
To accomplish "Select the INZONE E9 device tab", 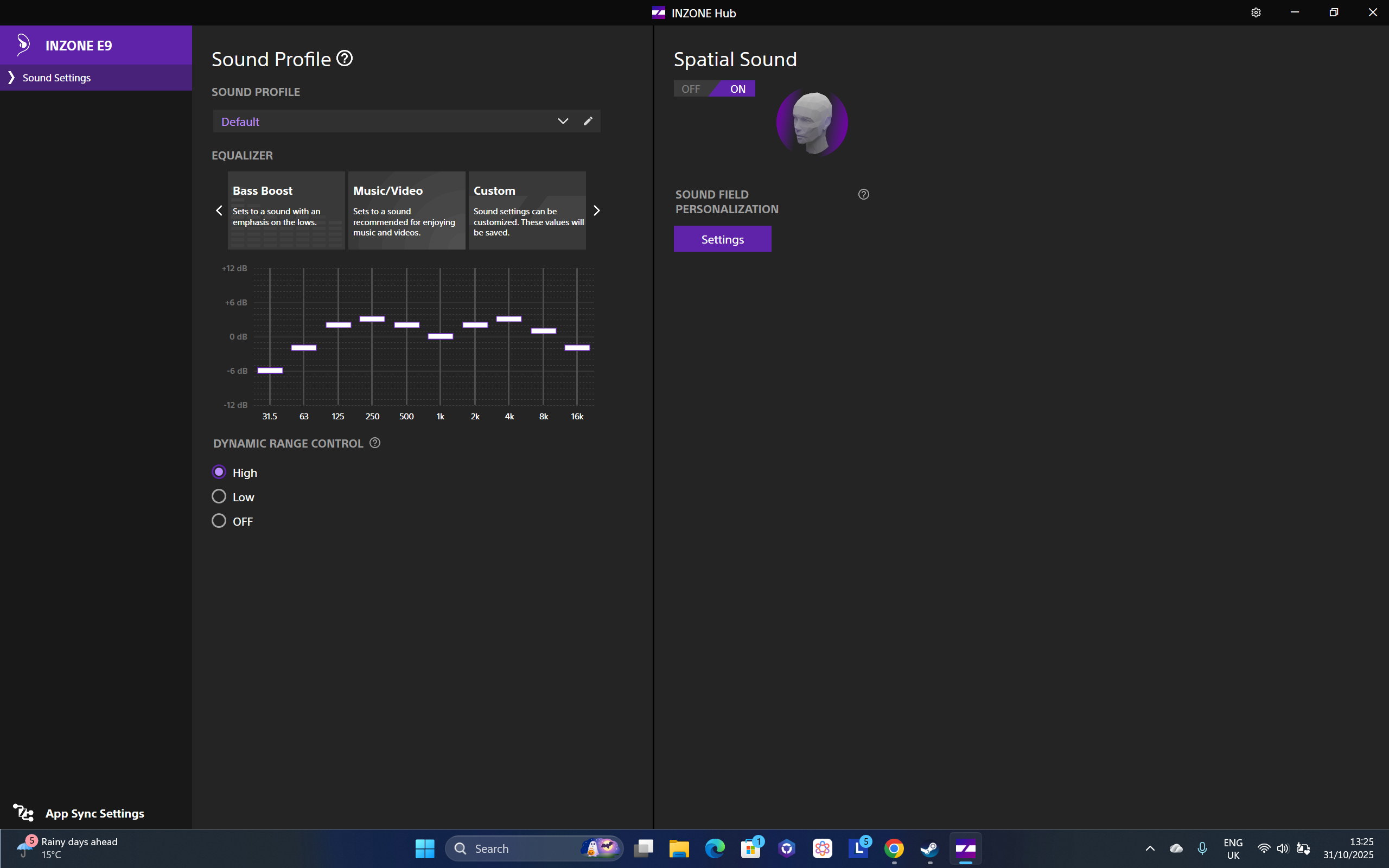I will 79,46.
